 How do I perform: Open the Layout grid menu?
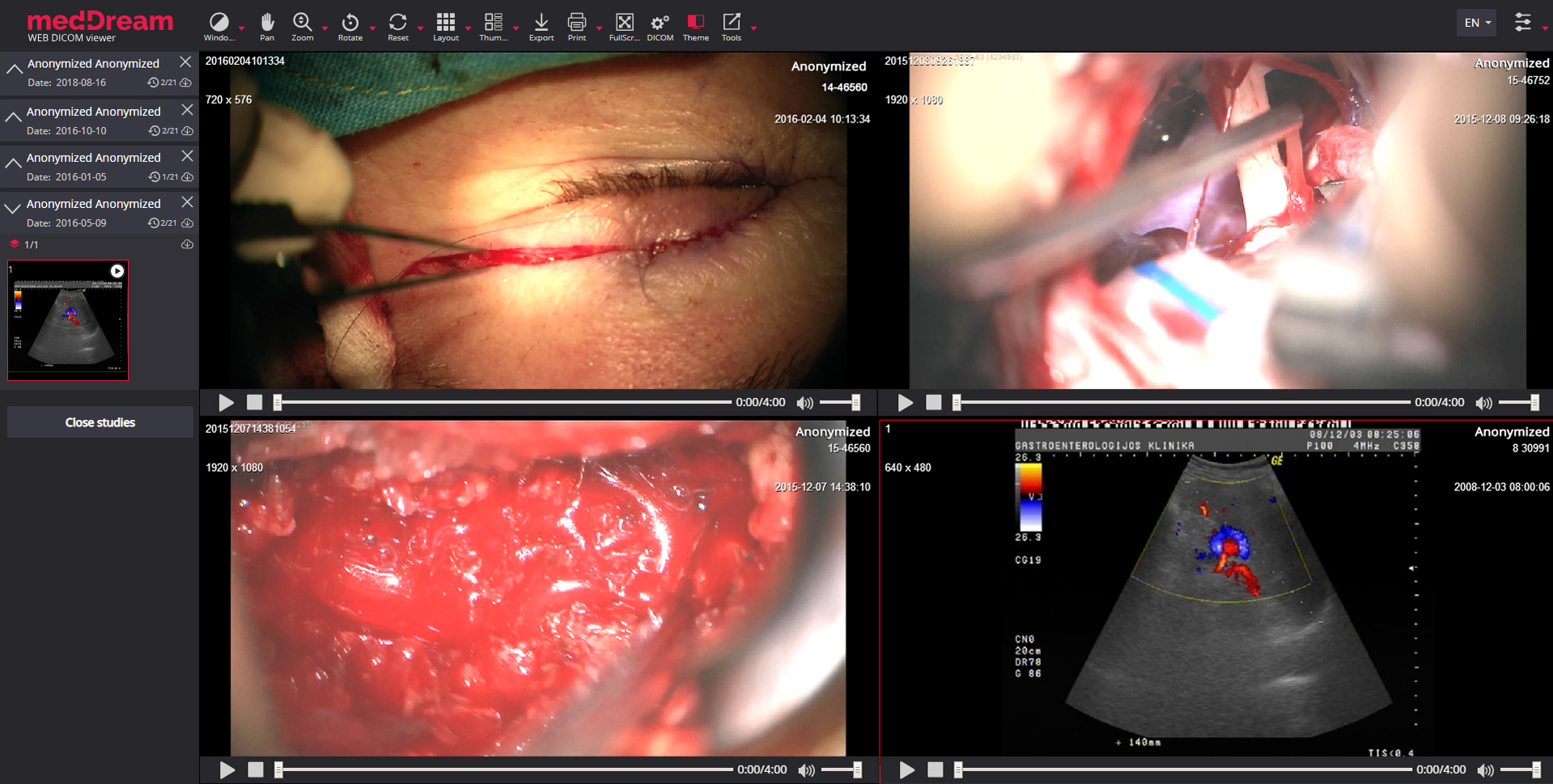[x=445, y=23]
